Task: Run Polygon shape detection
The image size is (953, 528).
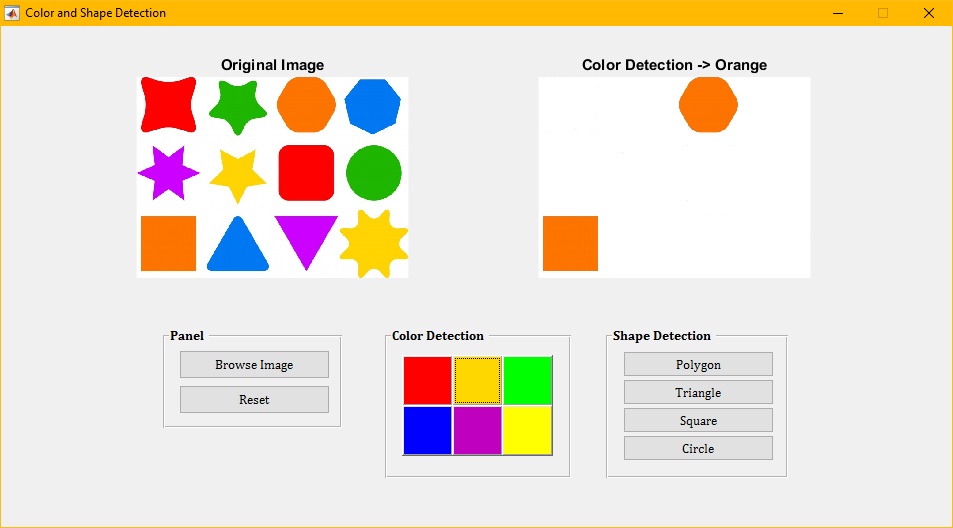Action: (698, 365)
